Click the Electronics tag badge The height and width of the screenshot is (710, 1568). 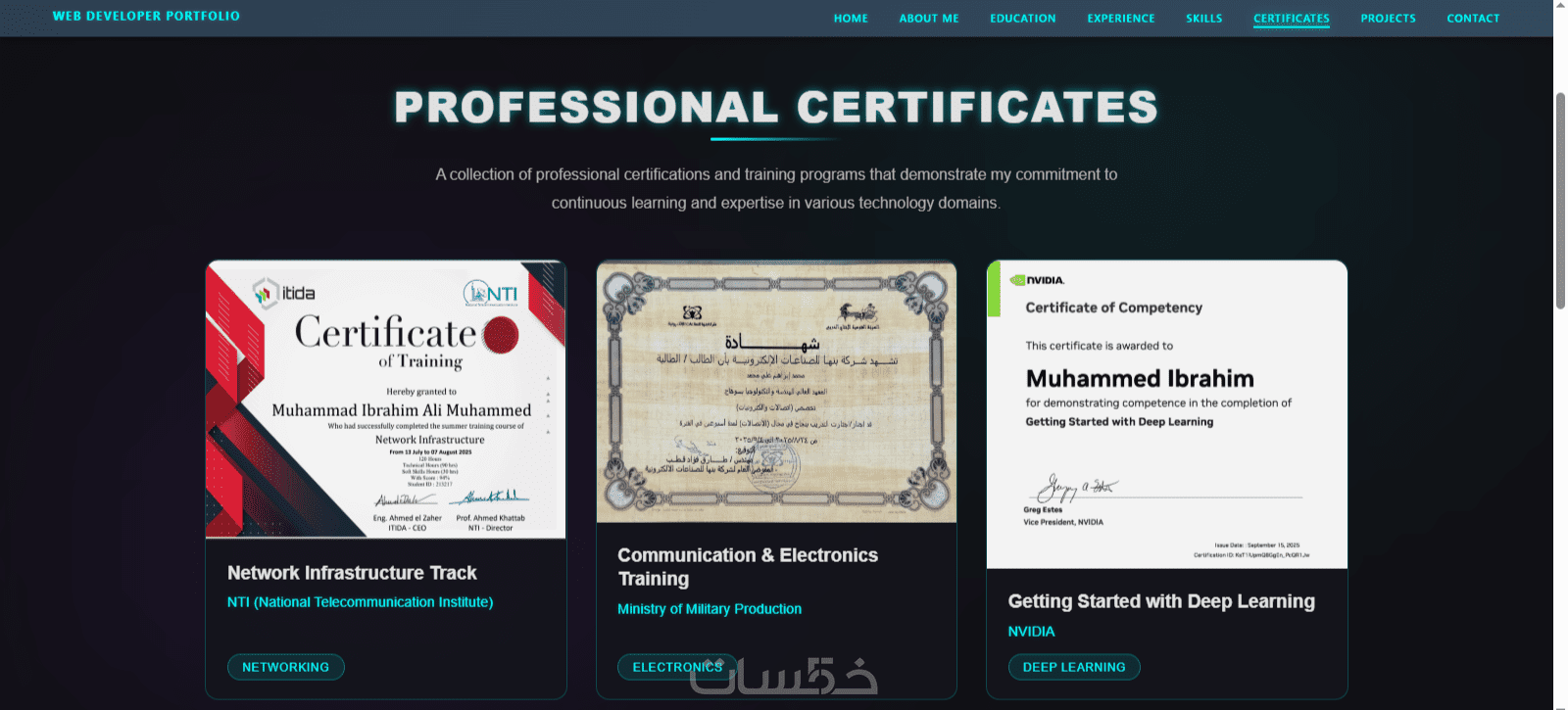click(x=677, y=667)
